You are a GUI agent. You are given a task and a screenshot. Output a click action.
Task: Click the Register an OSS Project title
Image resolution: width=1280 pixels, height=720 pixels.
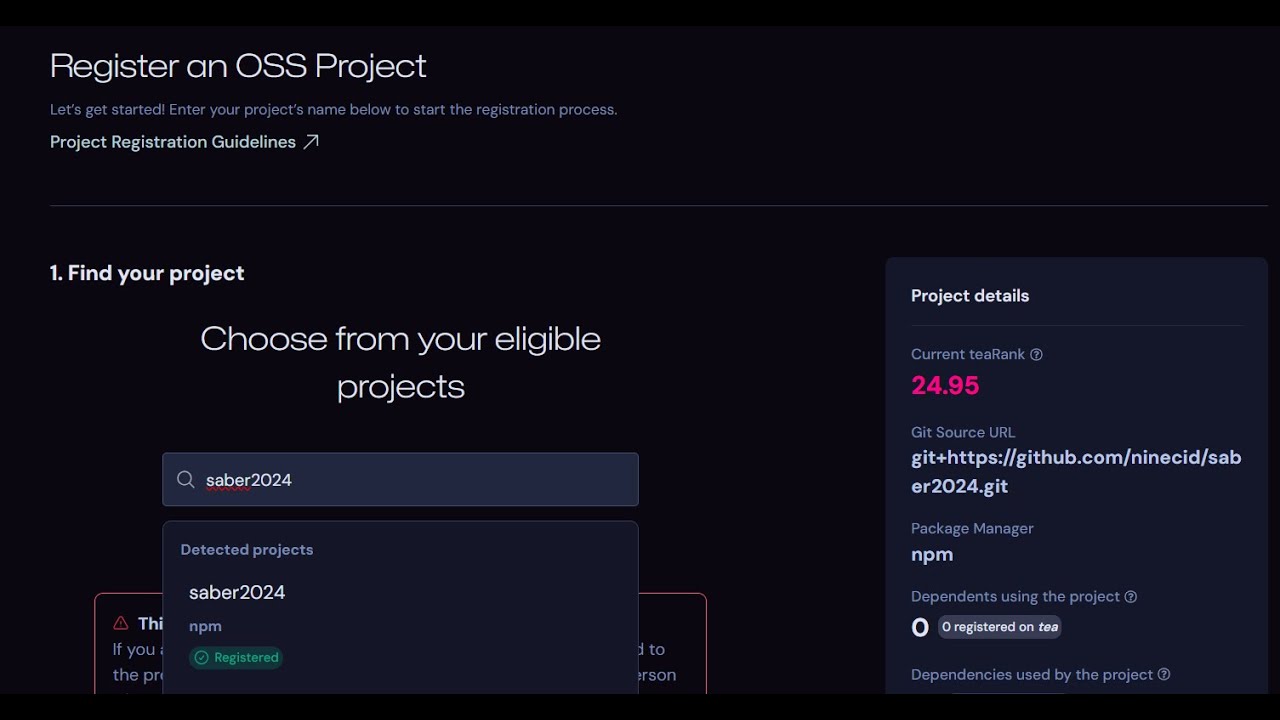coord(238,66)
